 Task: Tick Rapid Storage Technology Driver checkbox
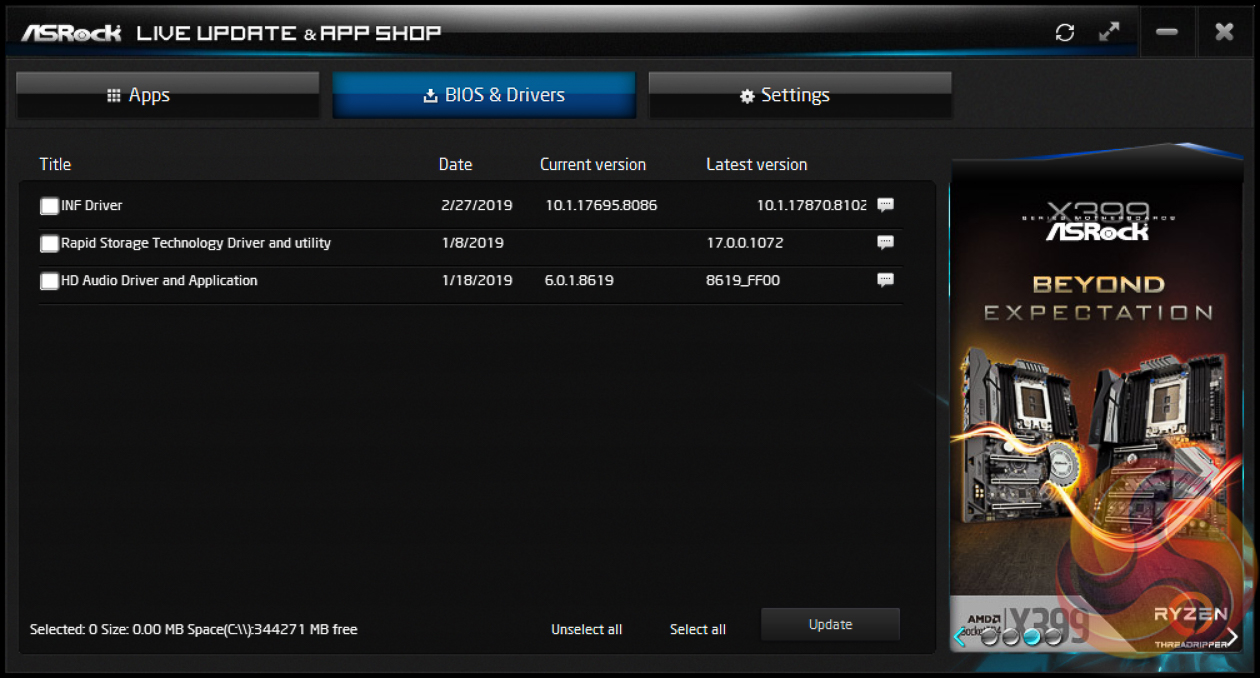(x=49, y=244)
